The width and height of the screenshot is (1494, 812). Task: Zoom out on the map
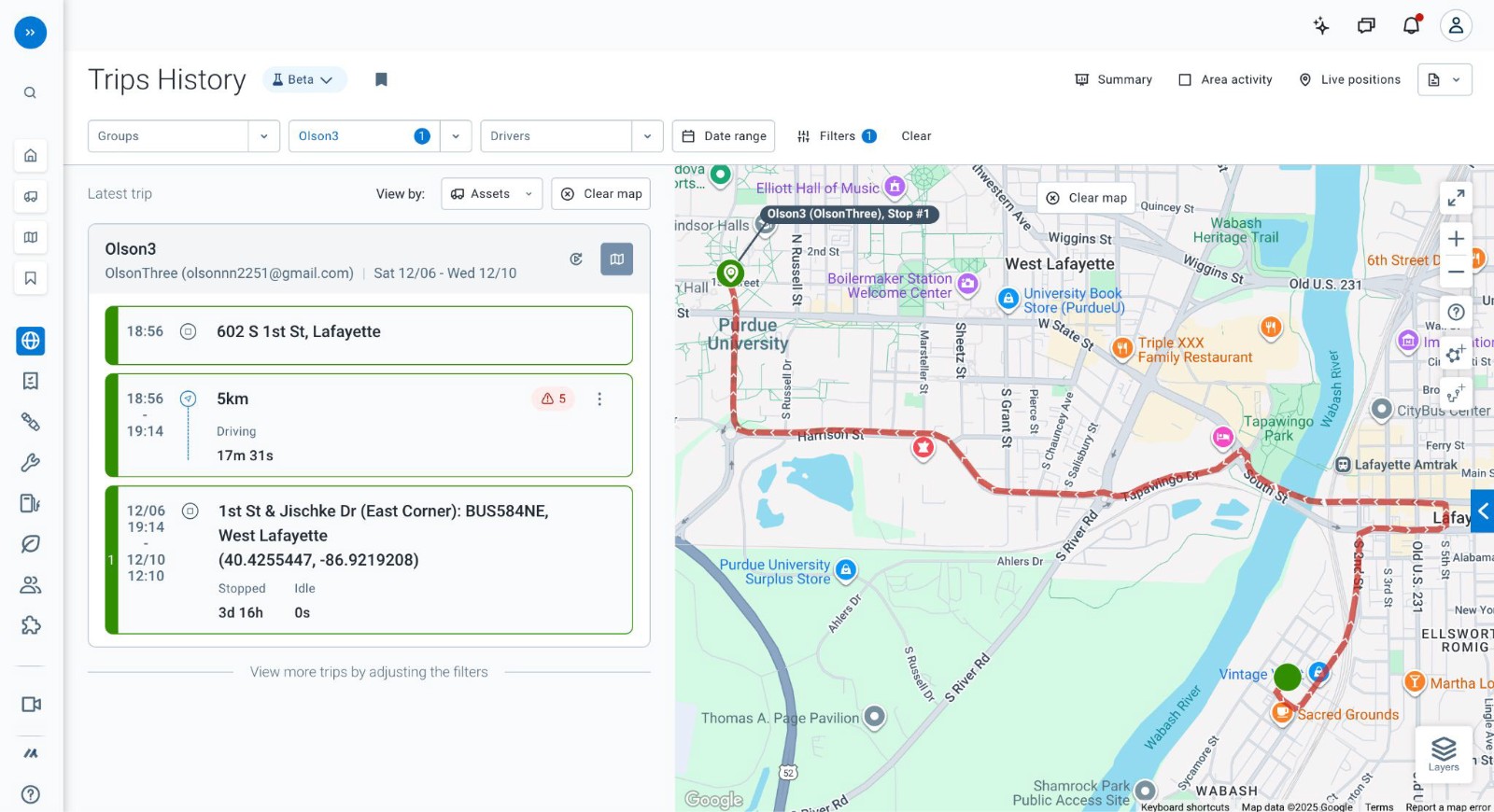(1456, 273)
